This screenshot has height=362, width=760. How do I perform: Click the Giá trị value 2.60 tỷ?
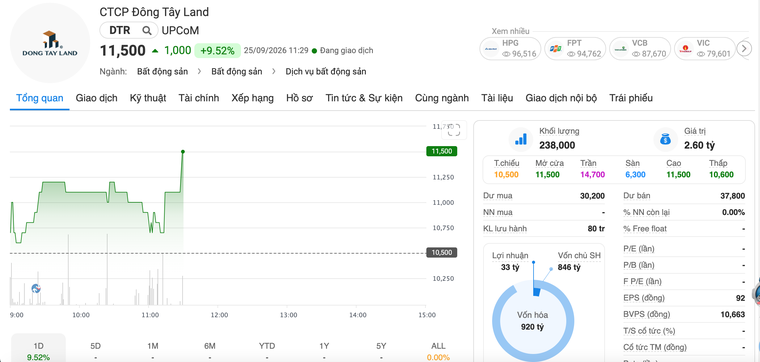click(699, 145)
